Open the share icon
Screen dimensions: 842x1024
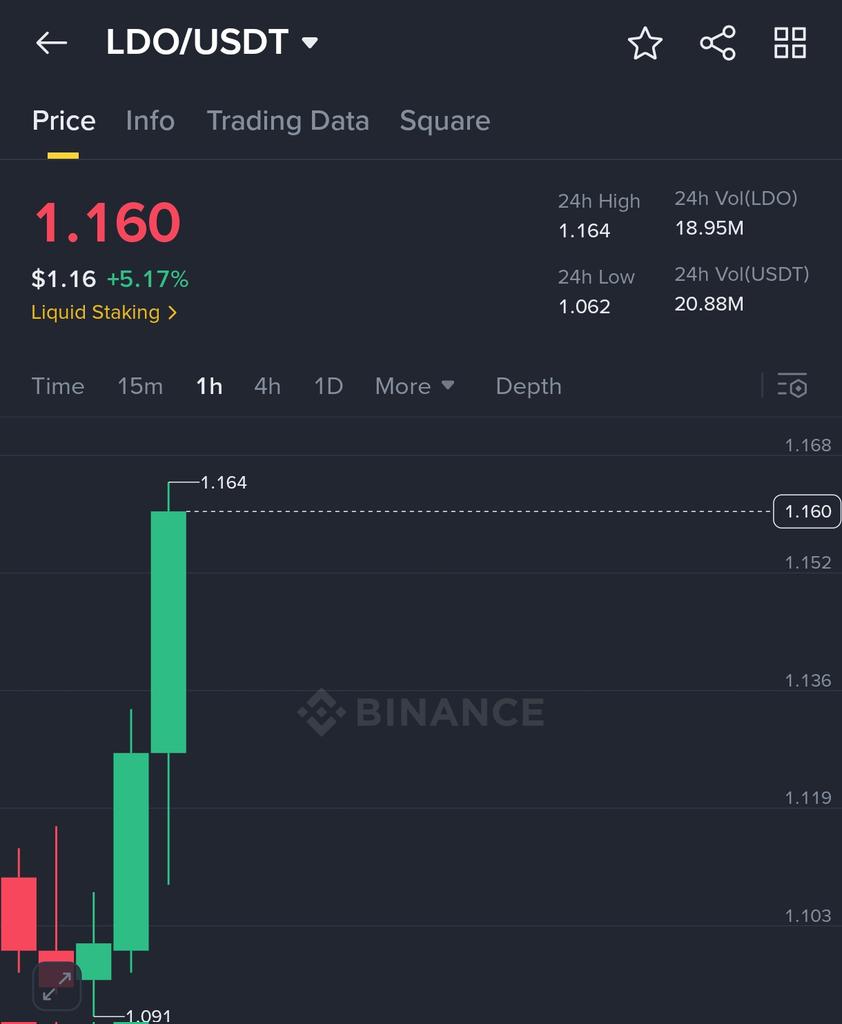pos(718,43)
